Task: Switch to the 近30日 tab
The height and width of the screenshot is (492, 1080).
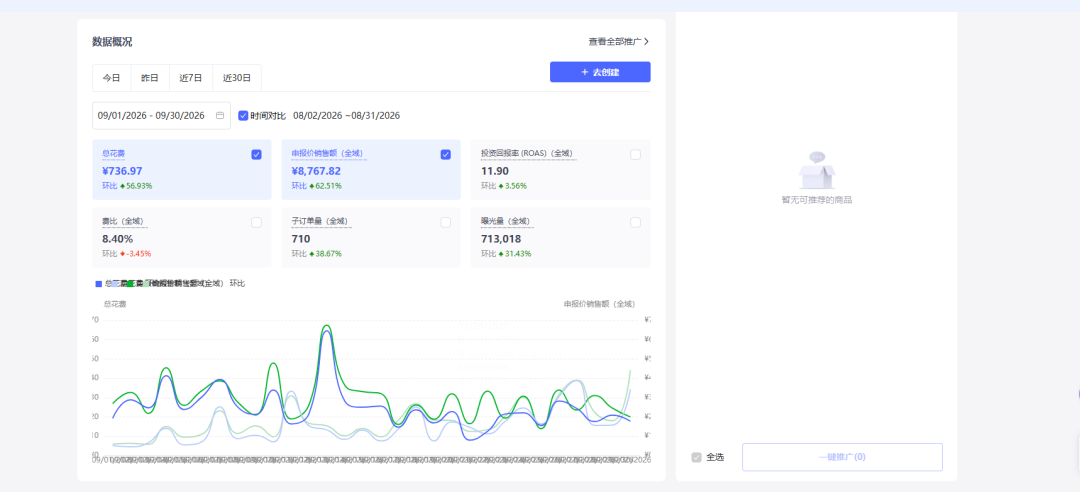Action: tap(237, 78)
